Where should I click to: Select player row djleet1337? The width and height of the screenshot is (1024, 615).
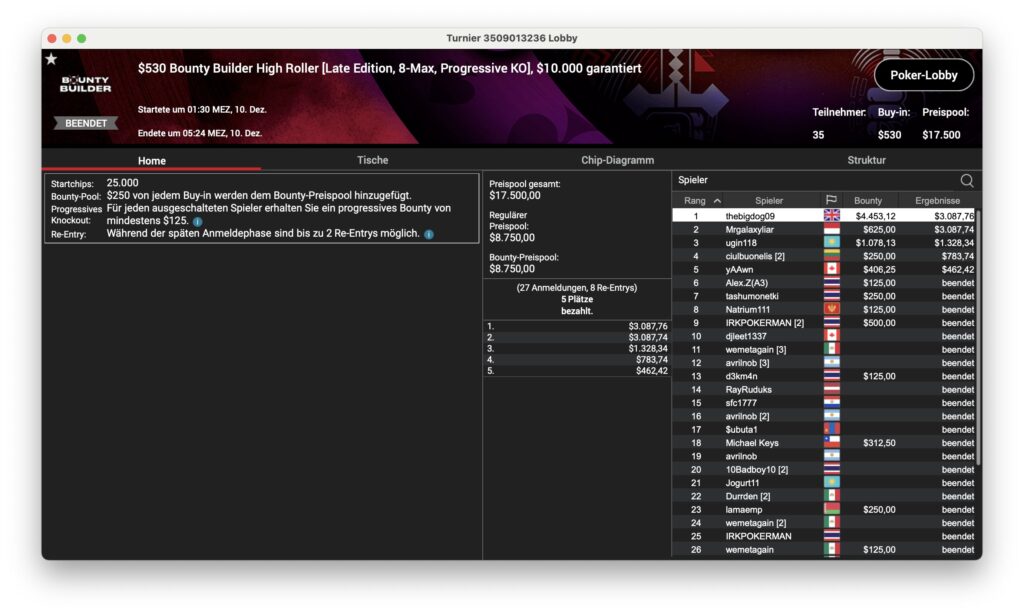click(x=824, y=336)
